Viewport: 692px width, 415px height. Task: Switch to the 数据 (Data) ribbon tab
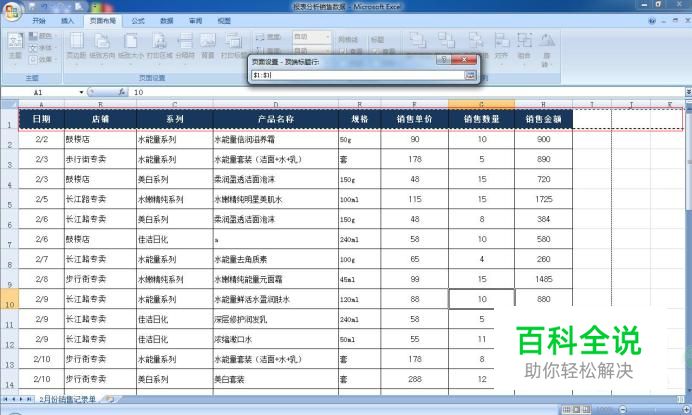click(x=166, y=21)
